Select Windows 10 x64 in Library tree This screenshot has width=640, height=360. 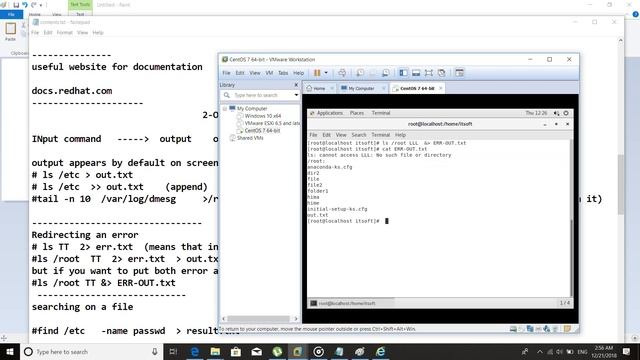pyautogui.click(x=262, y=116)
